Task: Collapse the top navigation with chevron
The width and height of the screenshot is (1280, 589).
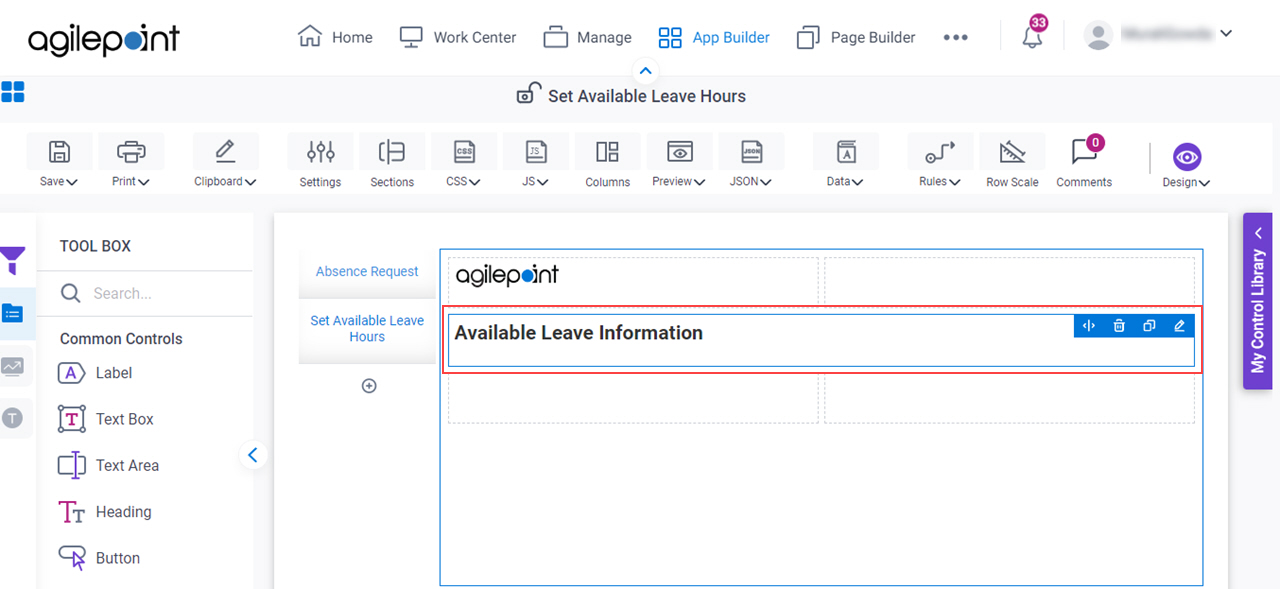Action: coord(645,71)
